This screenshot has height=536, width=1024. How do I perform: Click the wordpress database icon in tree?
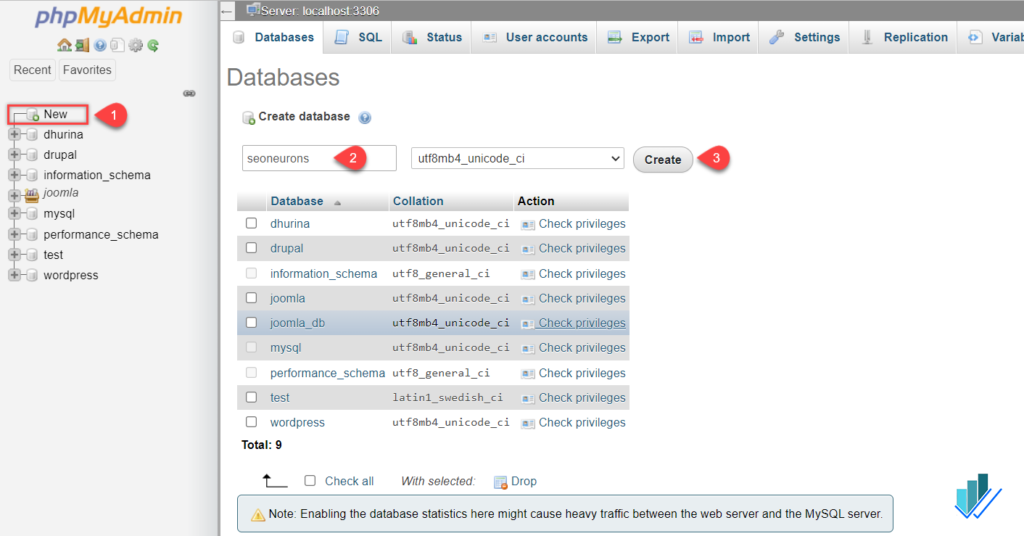coord(32,275)
